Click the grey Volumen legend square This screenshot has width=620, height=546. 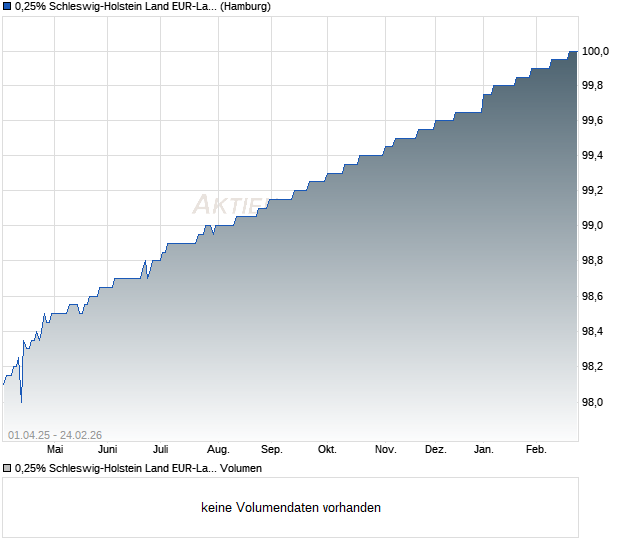pyautogui.click(x=7, y=468)
